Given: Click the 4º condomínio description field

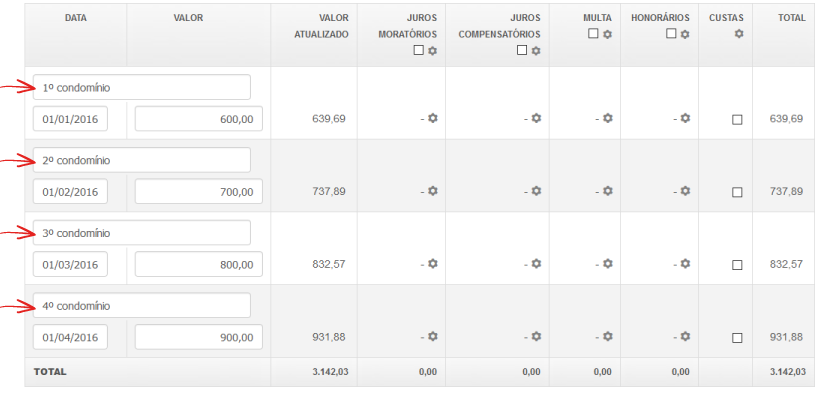Looking at the screenshot, I should pyautogui.click(x=142, y=305).
